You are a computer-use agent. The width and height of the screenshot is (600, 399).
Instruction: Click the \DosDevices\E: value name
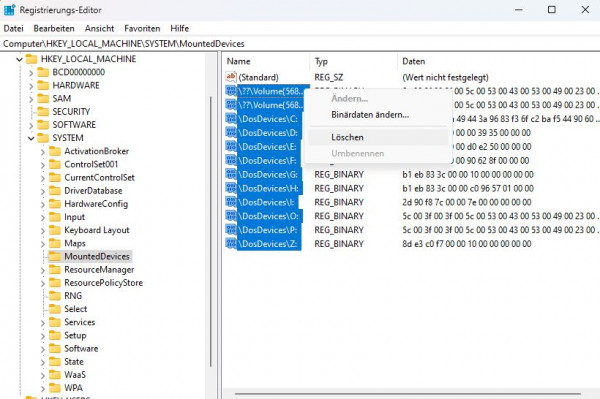click(x=268, y=147)
